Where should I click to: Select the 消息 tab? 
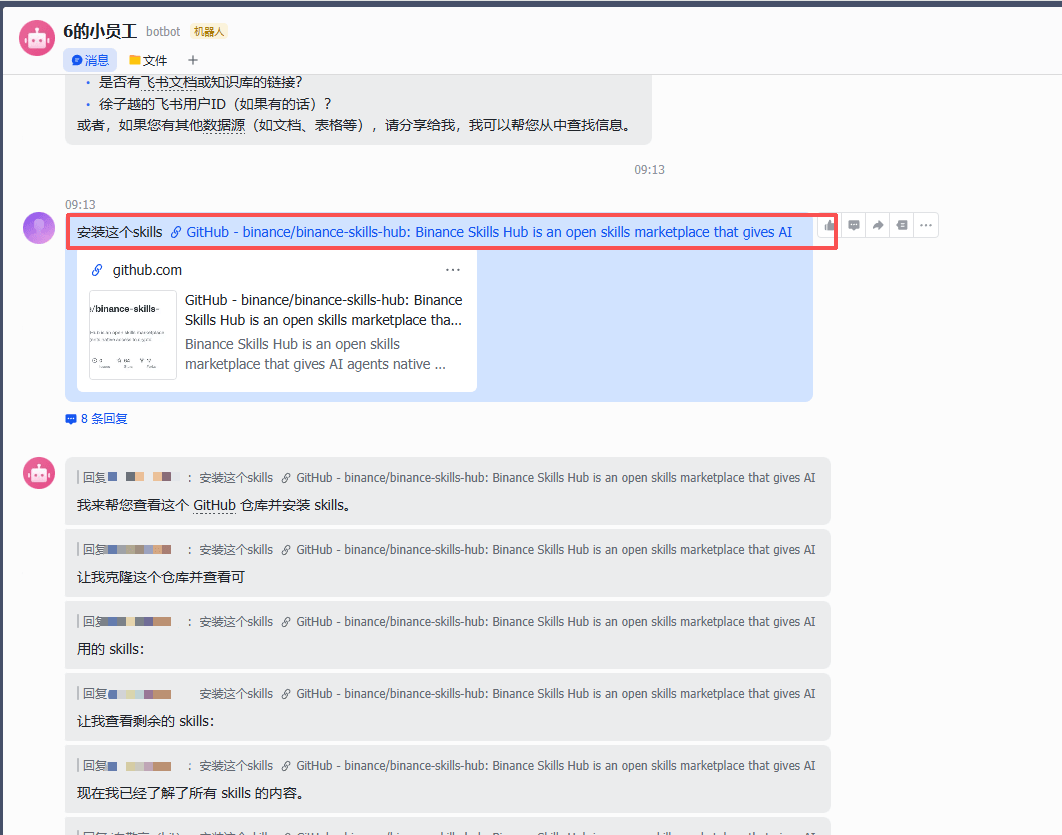[91, 60]
